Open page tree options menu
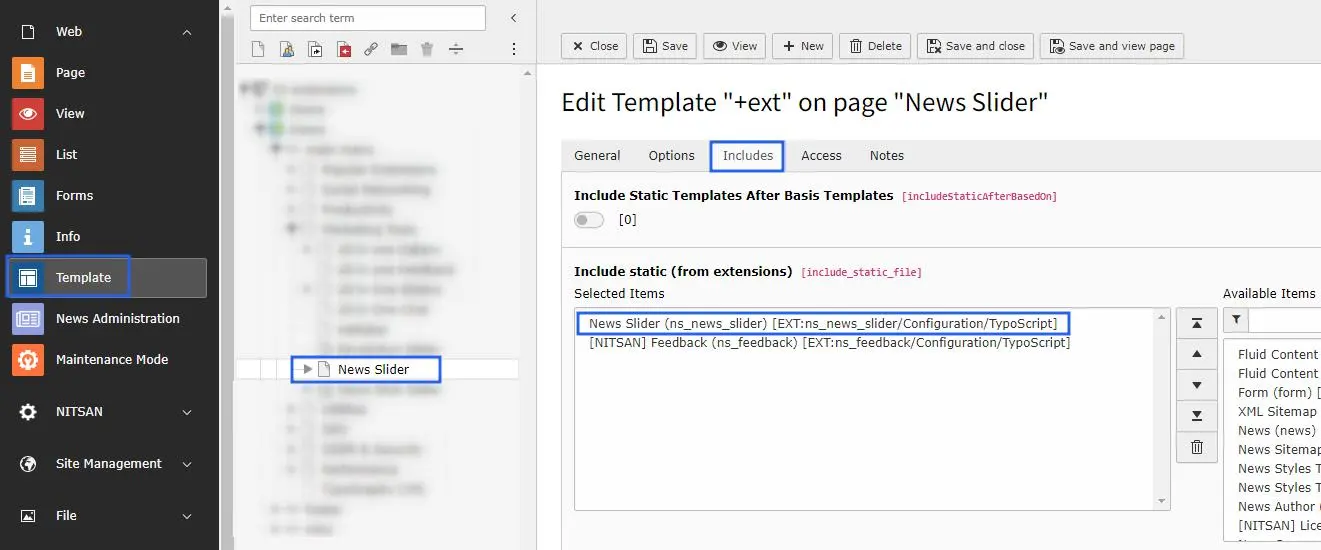 tap(514, 49)
